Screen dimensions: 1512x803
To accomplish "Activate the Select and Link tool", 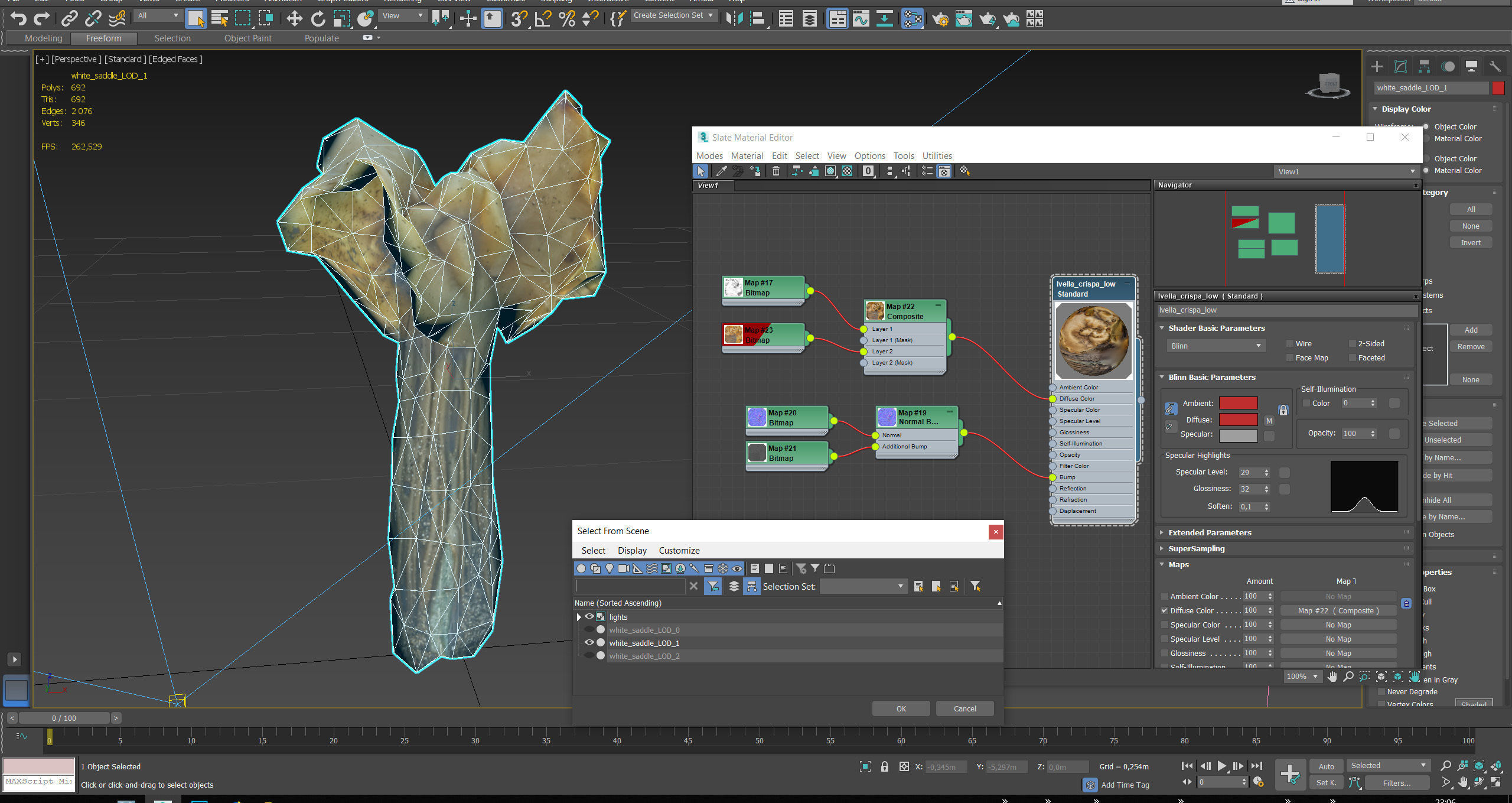I will 69,19.
